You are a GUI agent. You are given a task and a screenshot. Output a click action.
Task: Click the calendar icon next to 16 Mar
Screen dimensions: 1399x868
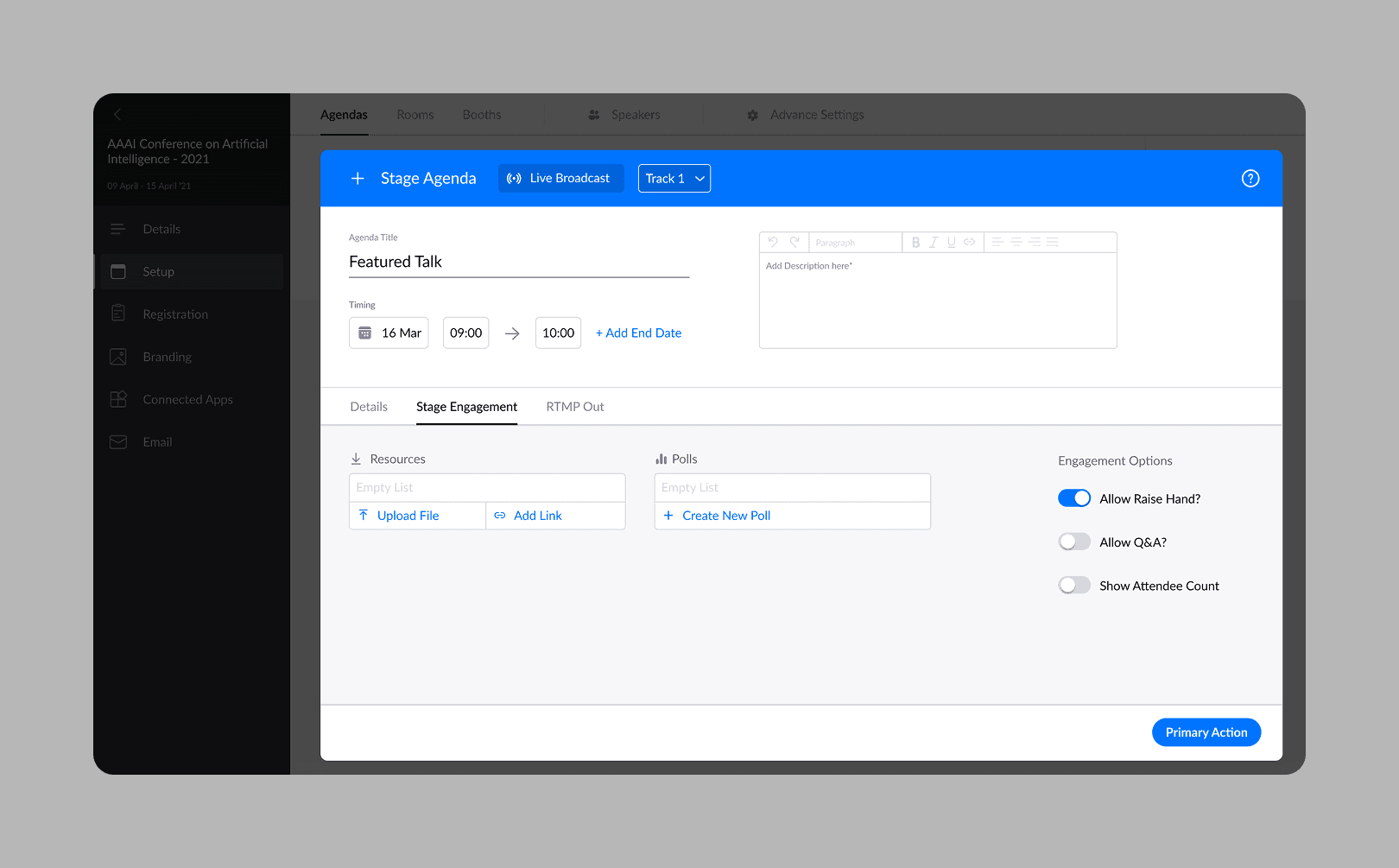coord(364,333)
